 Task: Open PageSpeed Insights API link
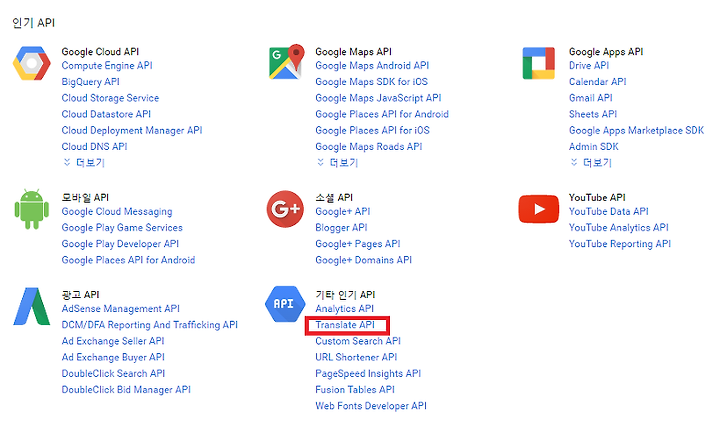click(x=368, y=373)
